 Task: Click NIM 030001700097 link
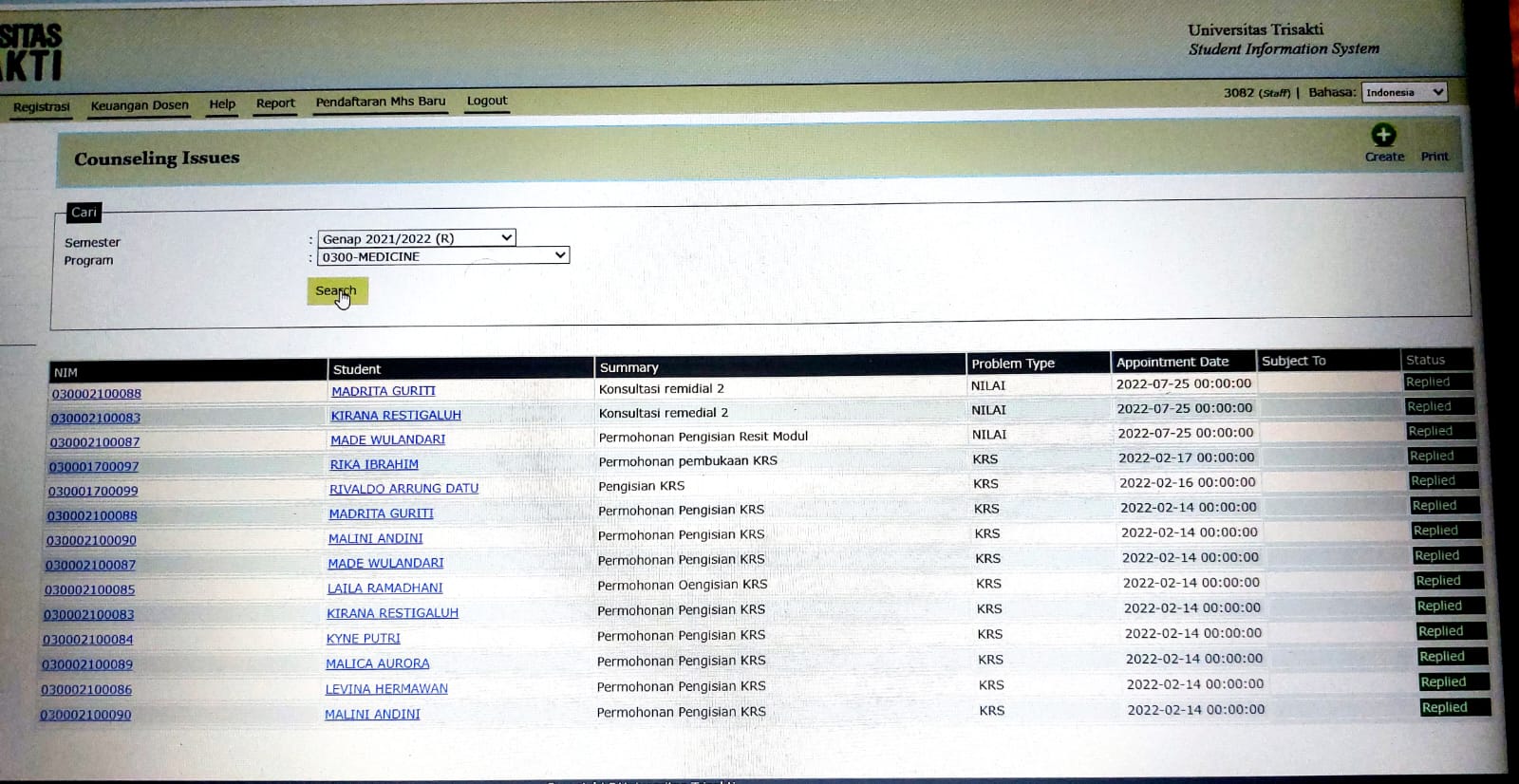(x=94, y=467)
